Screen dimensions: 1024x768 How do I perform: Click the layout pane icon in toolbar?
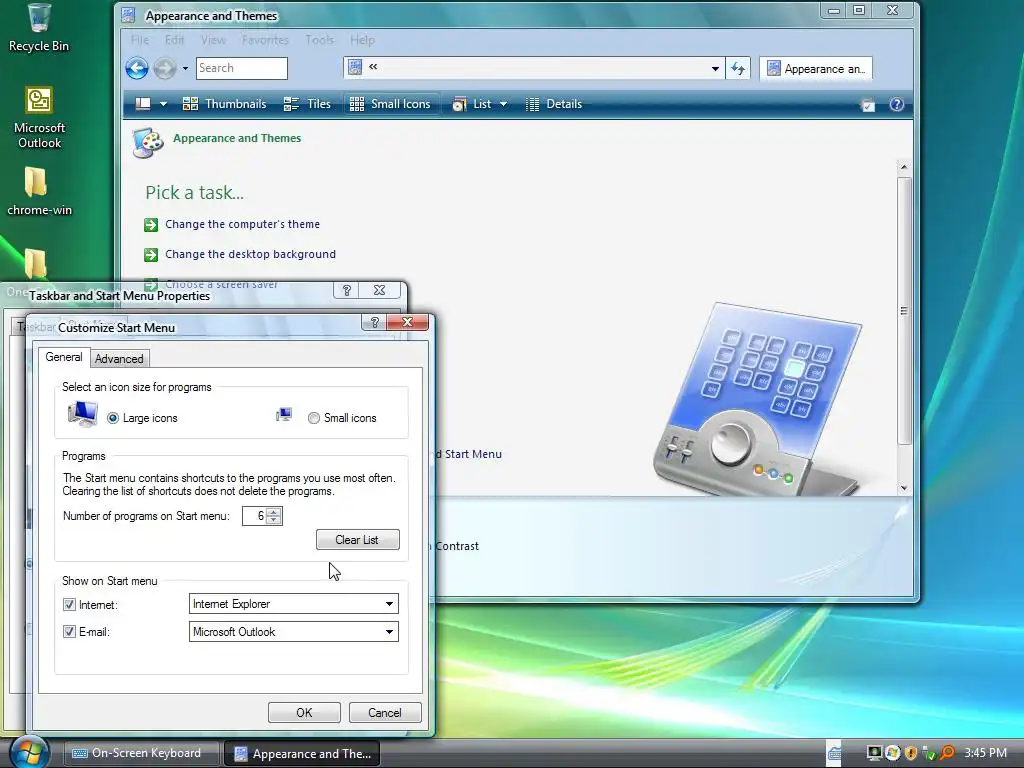click(x=142, y=104)
